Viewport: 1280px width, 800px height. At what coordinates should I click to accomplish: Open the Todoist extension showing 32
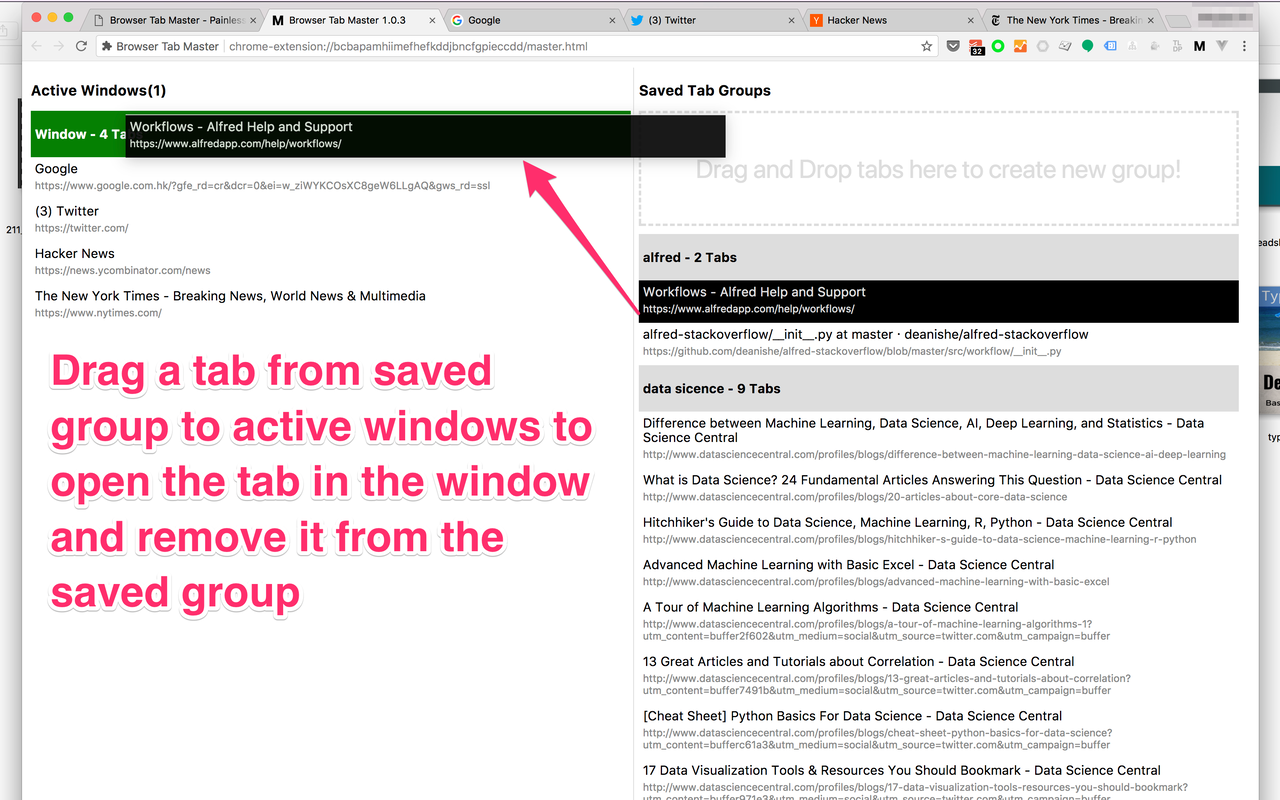tap(977, 46)
